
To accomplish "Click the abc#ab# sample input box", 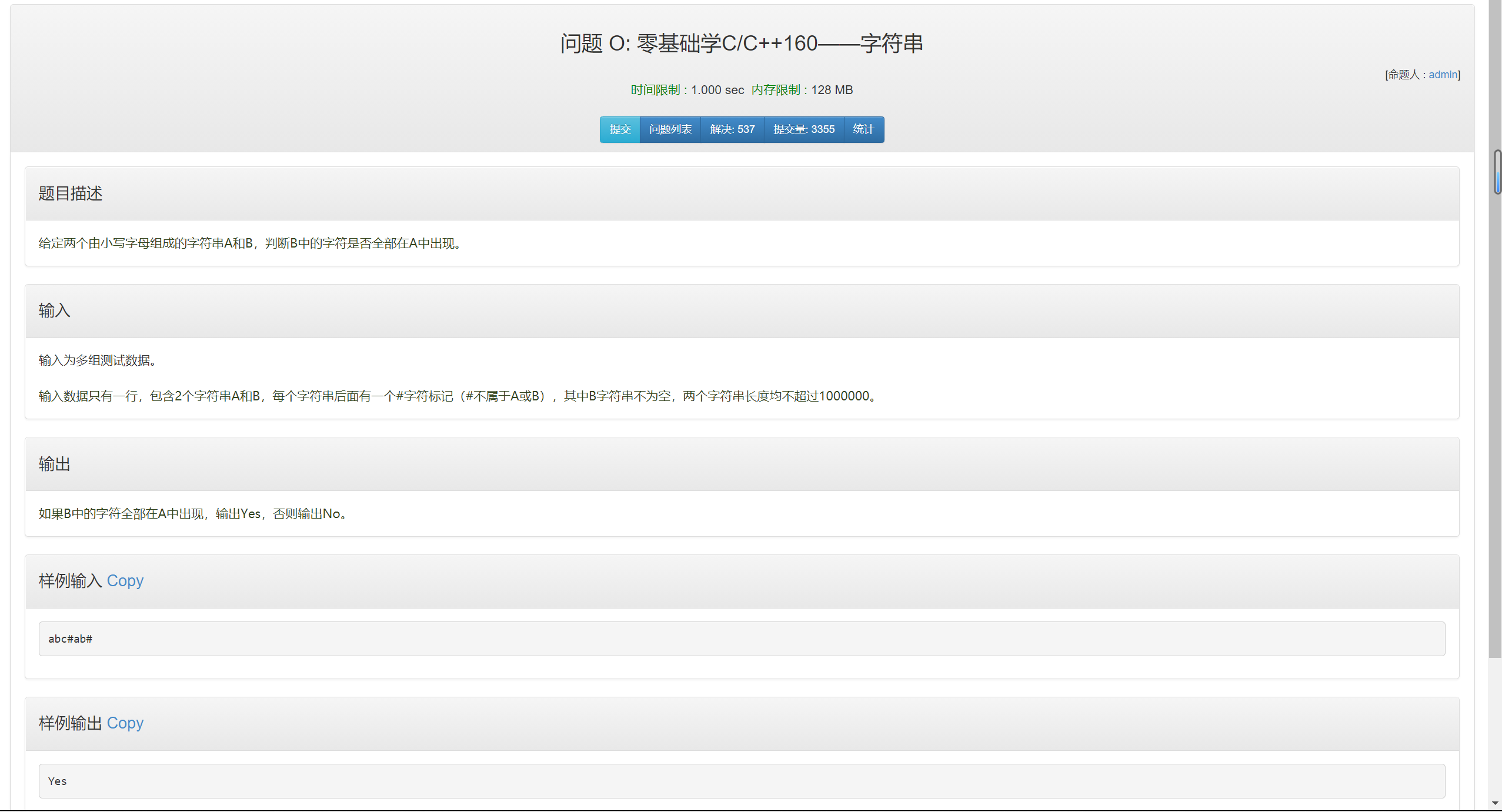I will [741, 639].
